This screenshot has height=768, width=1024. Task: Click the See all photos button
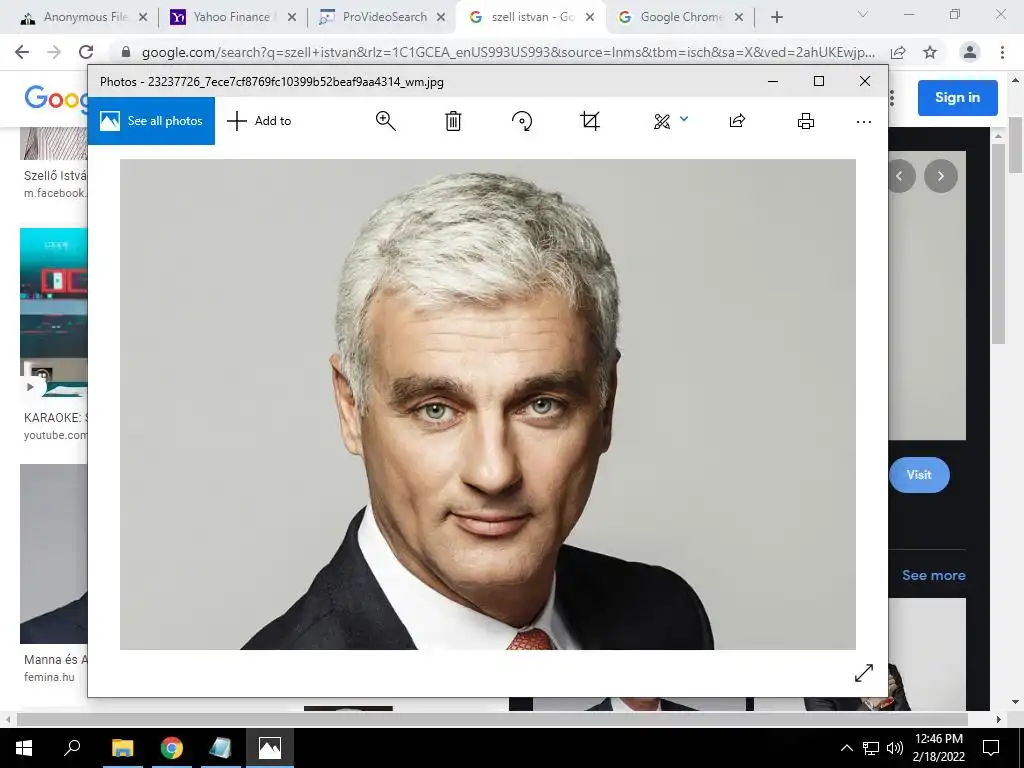(151, 121)
